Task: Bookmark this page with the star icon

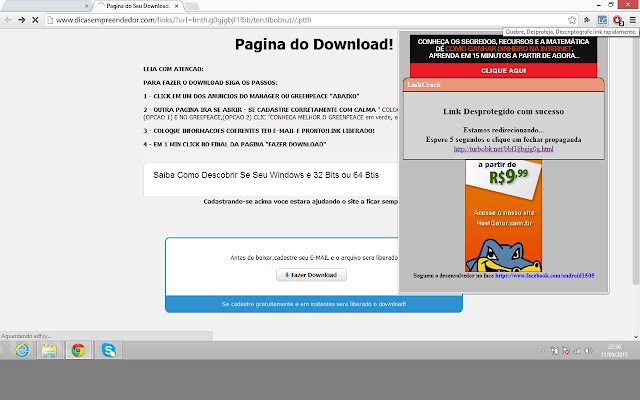Action: [572, 20]
